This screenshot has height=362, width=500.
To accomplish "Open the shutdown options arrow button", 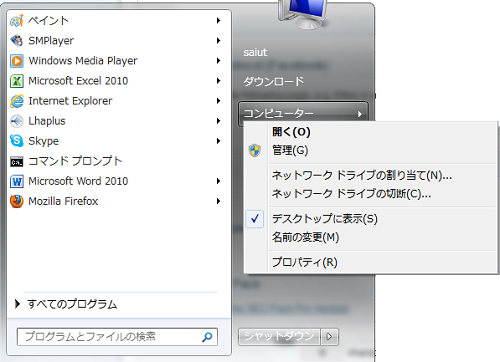I will point(329,337).
